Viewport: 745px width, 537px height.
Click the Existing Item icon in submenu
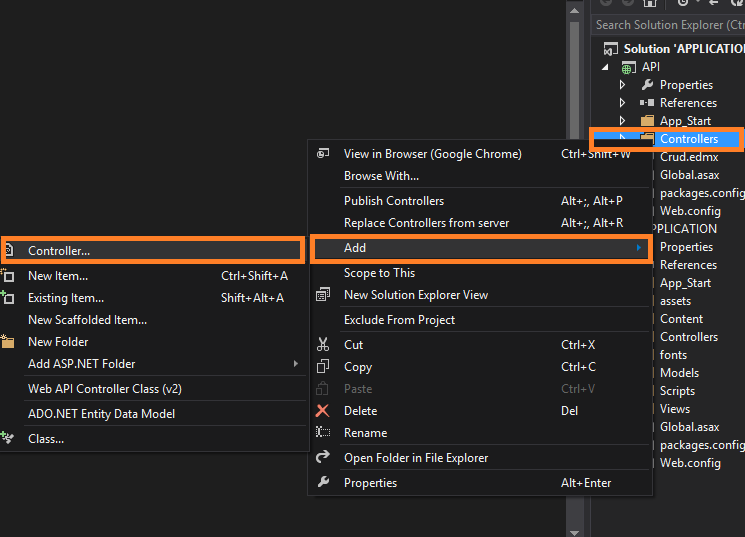coord(8,298)
